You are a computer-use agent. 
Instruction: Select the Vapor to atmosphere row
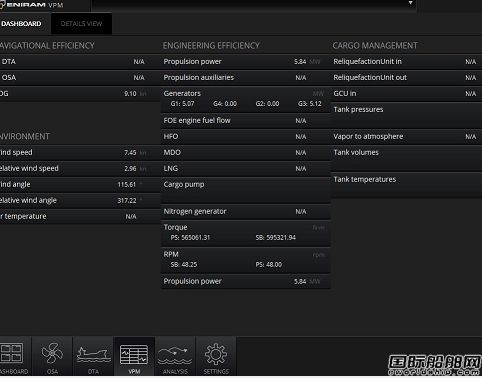tap(406, 137)
